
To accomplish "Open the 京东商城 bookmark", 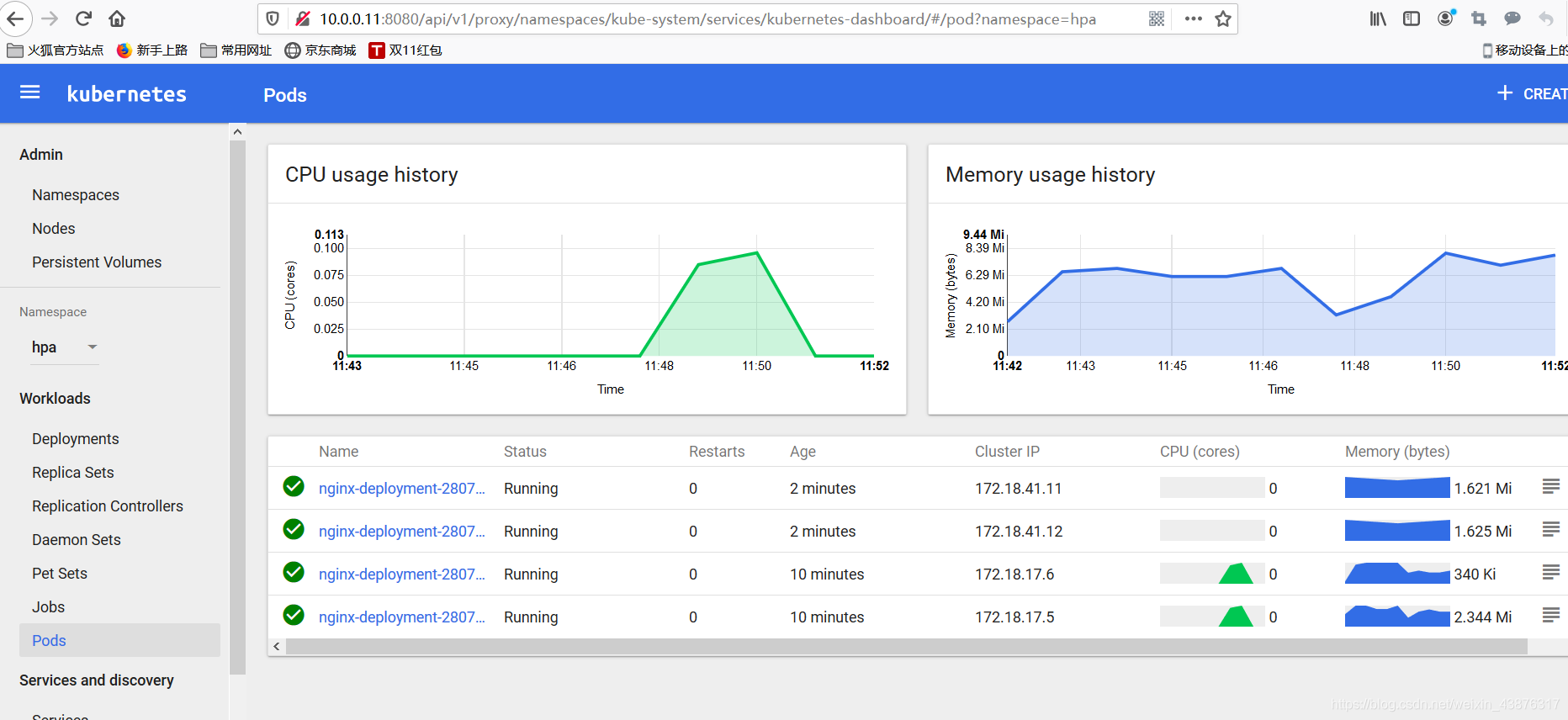I will 320,50.
